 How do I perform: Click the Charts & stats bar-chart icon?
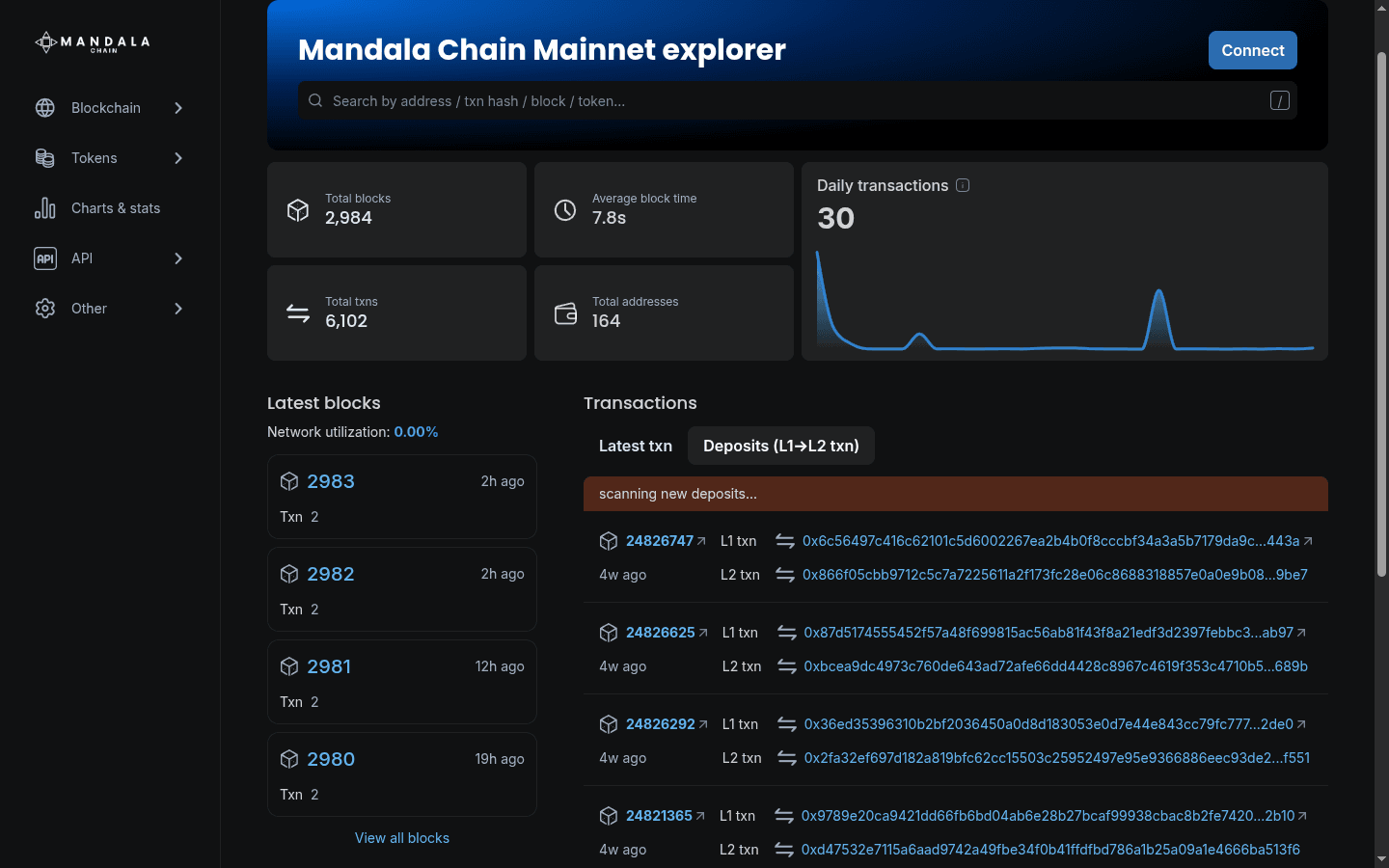(x=45, y=208)
